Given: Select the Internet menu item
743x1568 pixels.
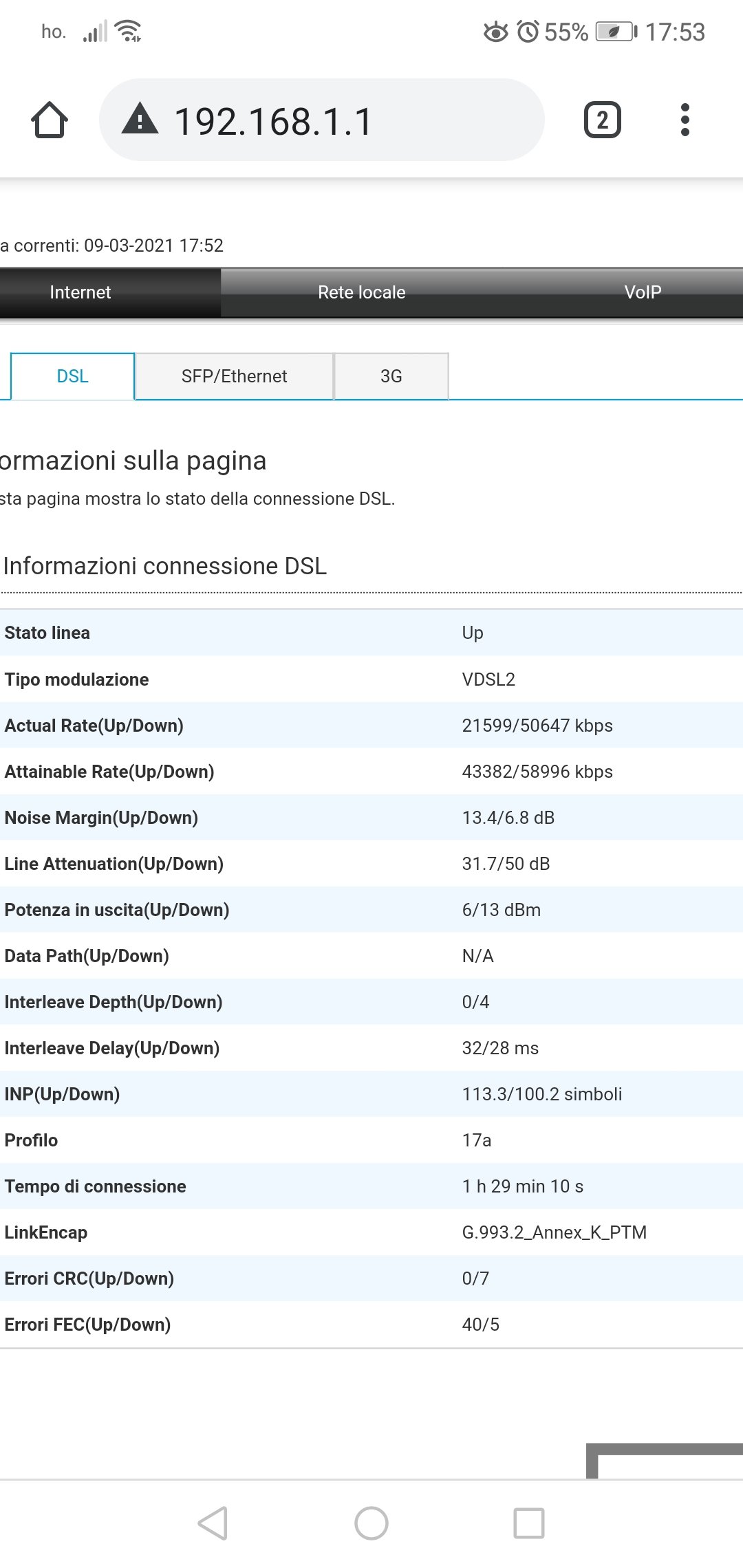Looking at the screenshot, I should pos(80,292).
